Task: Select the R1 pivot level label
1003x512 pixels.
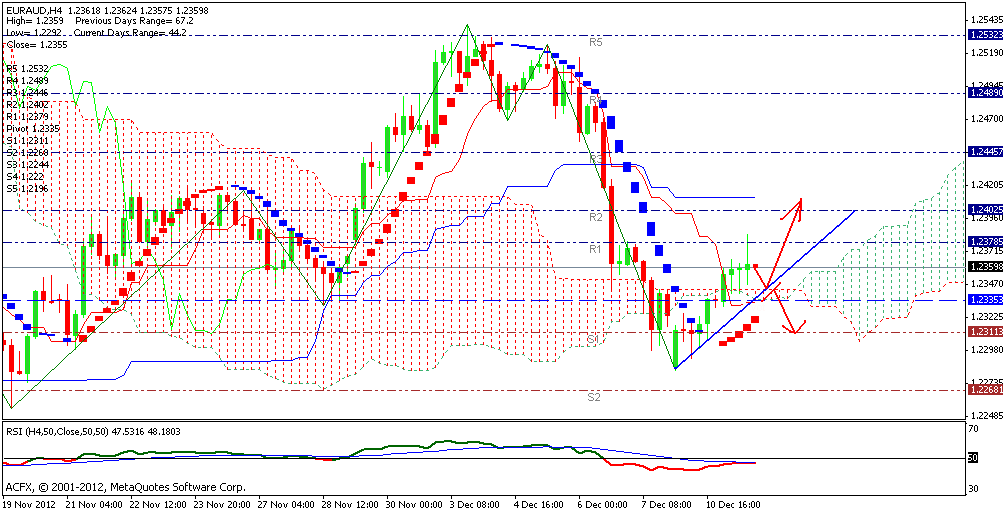Action: pyautogui.click(x=594, y=248)
